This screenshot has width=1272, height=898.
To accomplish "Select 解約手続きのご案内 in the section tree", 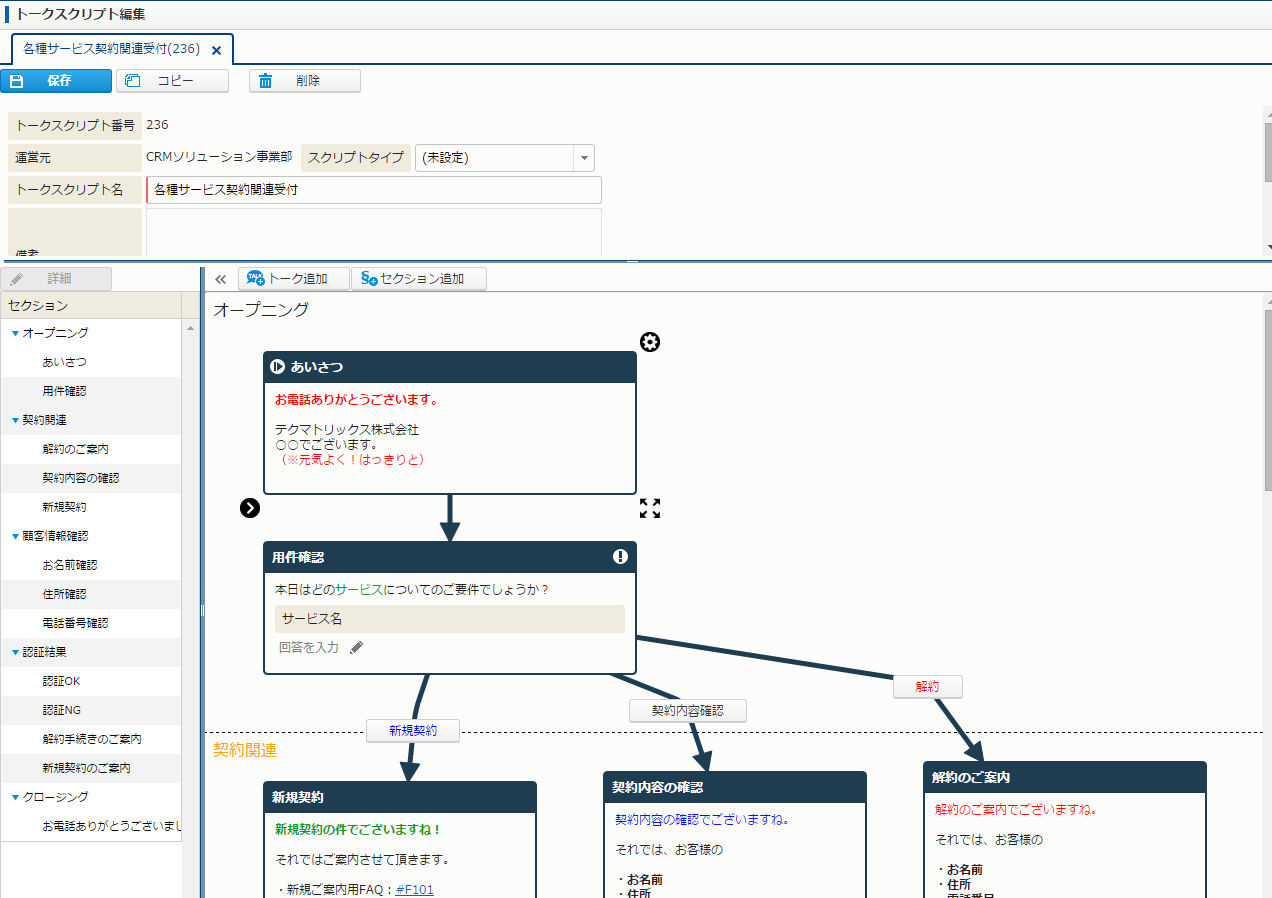I will point(92,739).
